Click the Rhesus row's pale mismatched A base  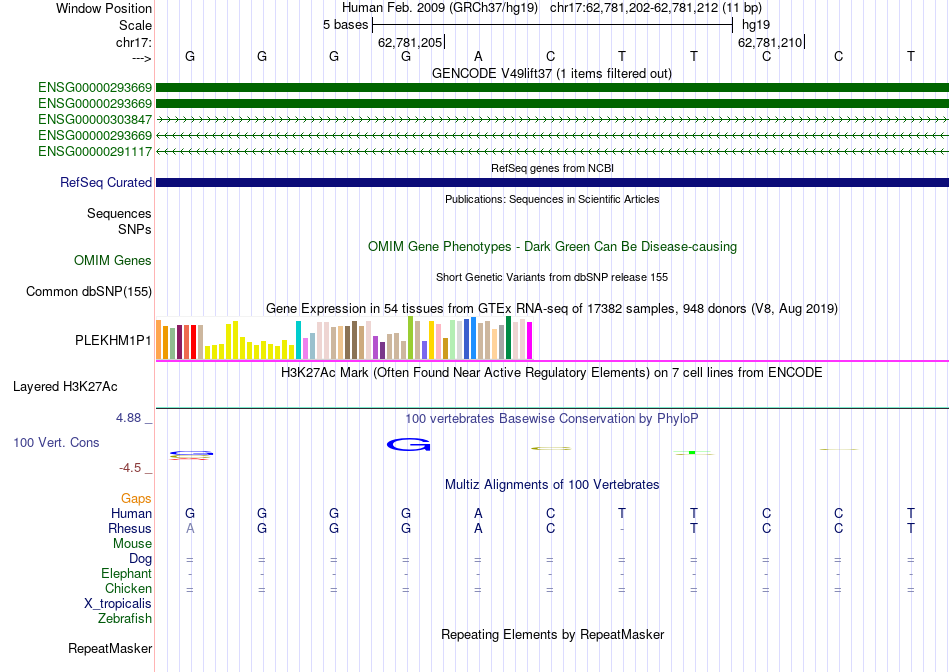[x=190, y=528]
